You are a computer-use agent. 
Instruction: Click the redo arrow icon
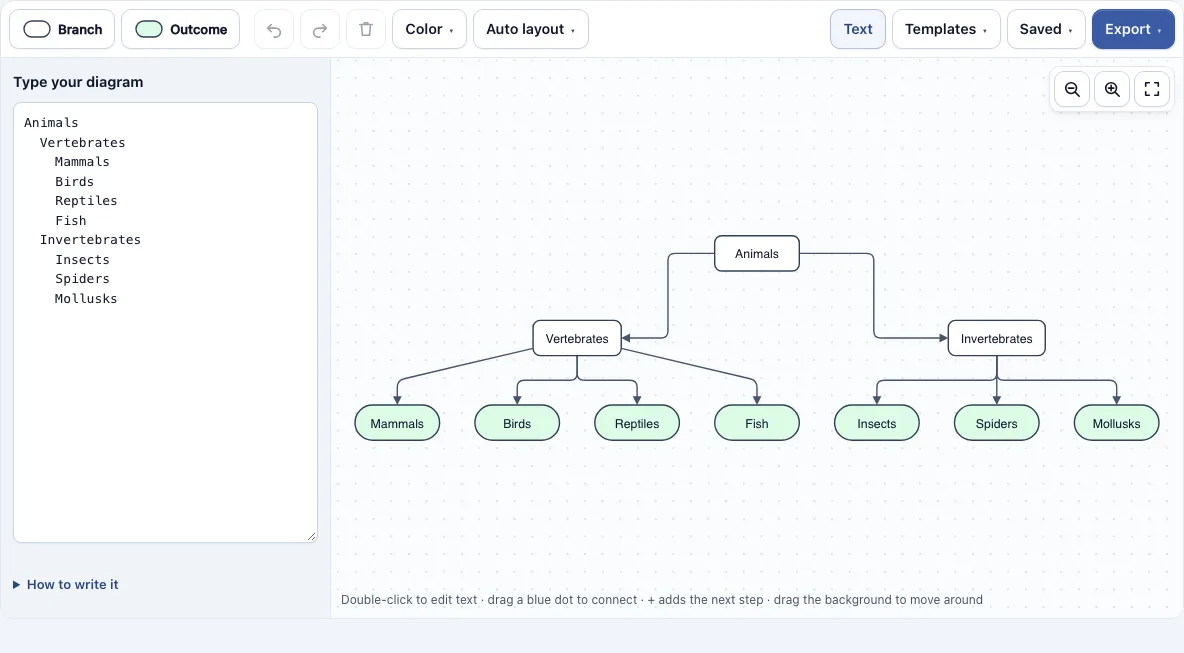(320, 29)
